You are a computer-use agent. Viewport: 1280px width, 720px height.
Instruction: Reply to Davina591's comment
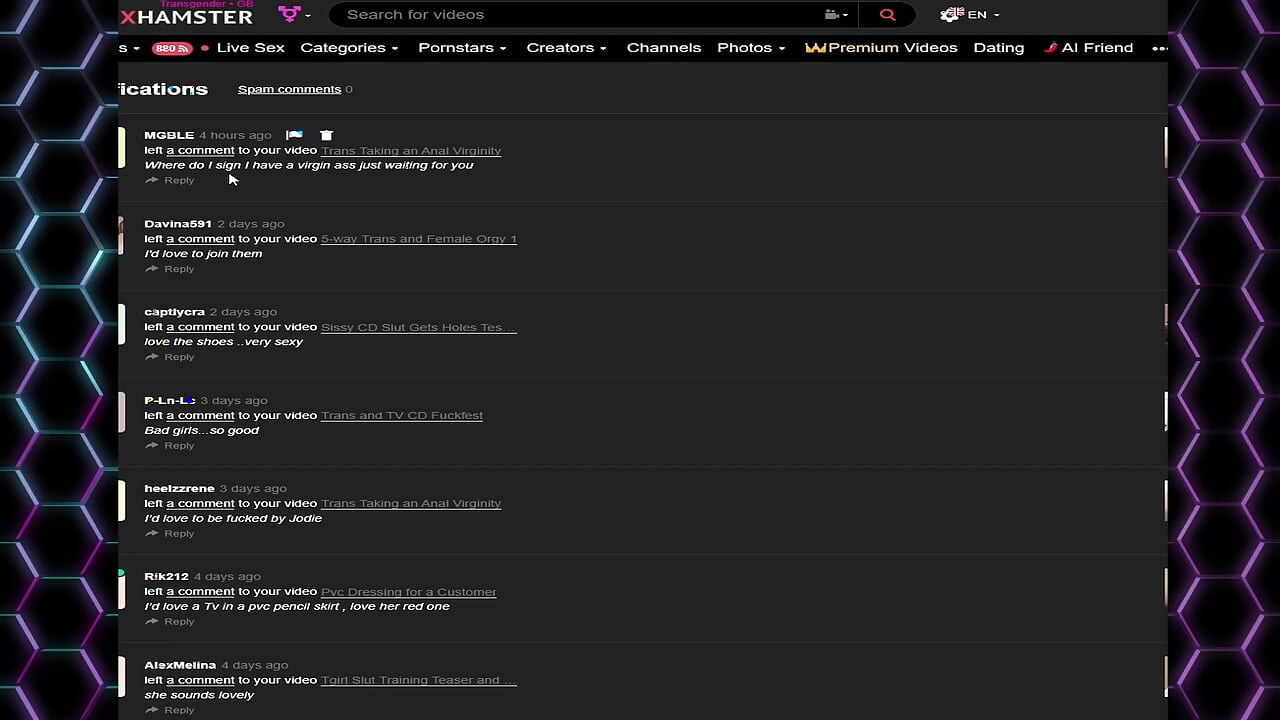pos(170,269)
